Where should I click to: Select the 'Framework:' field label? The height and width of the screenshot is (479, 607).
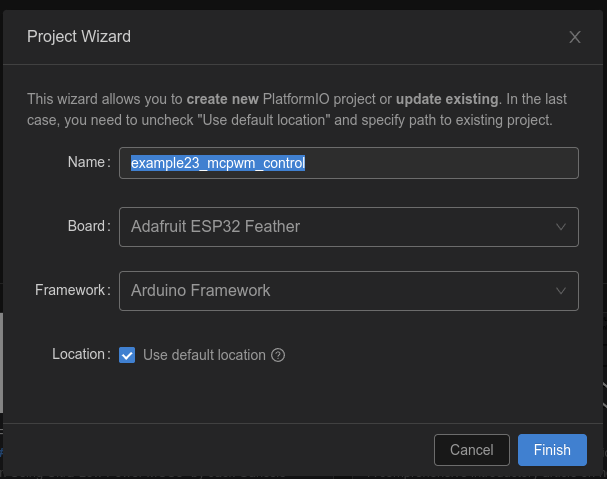[72, 290]
